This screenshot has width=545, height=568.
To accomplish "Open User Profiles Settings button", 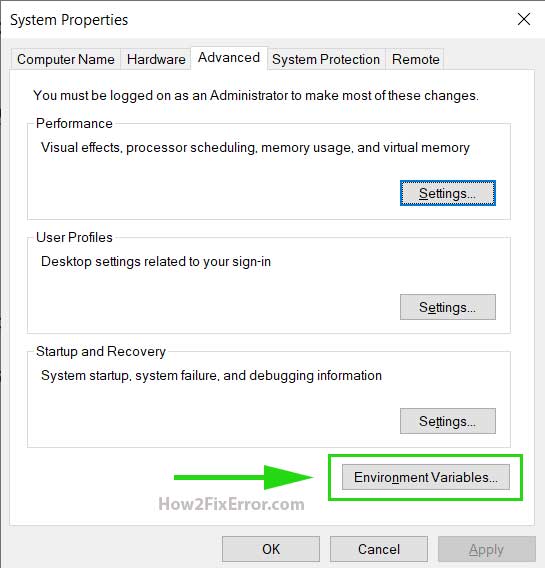I will [448, 307].
